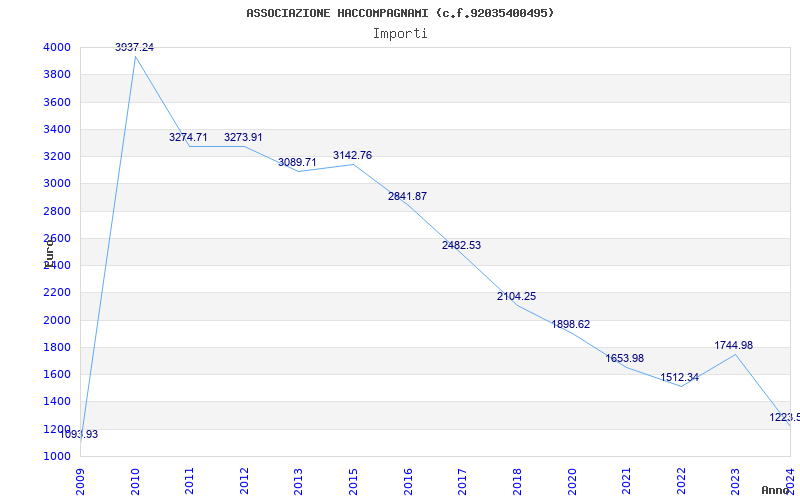
Task: Click data label 1653.98
Action: coord(625,358)
